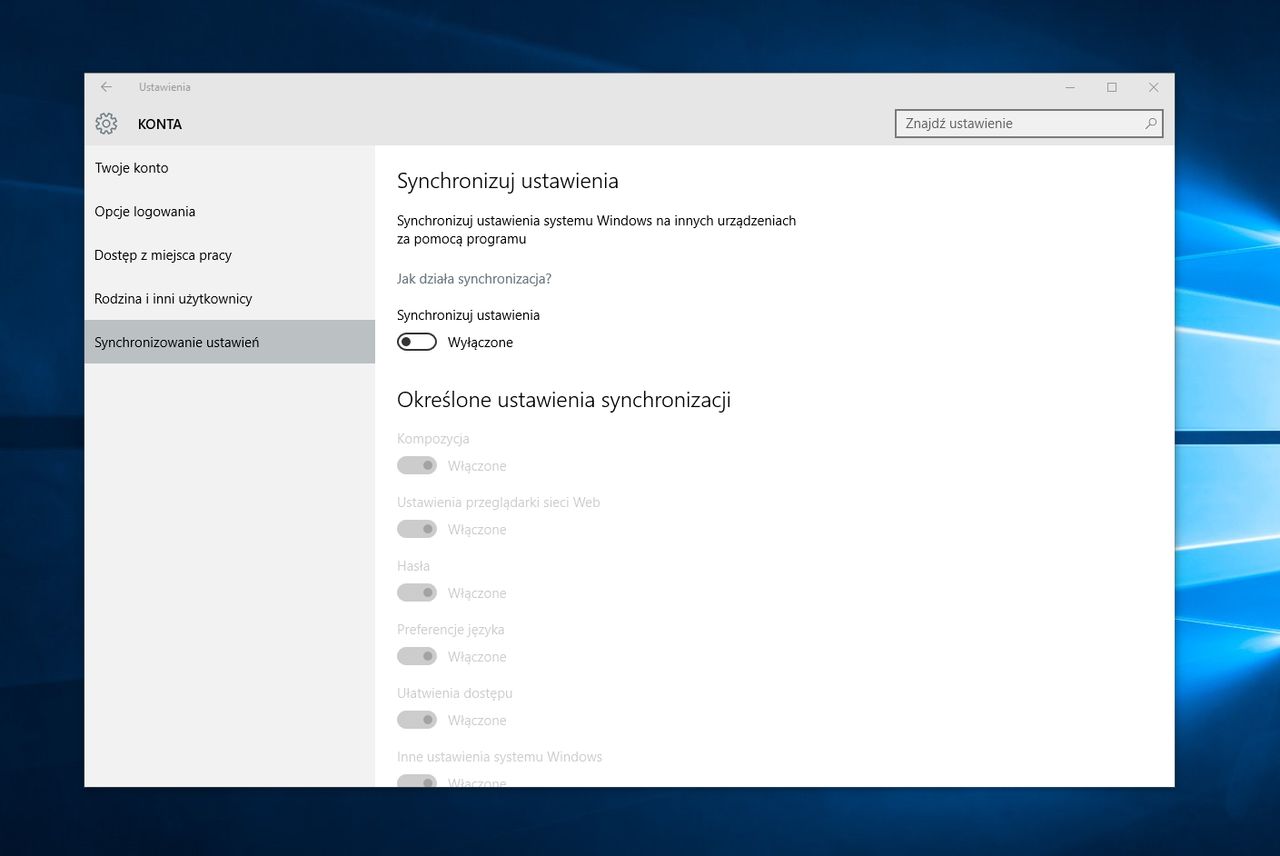1280x856 pixels.
Task: Click the settings gear icon beside KONTA
Action: 106,124
